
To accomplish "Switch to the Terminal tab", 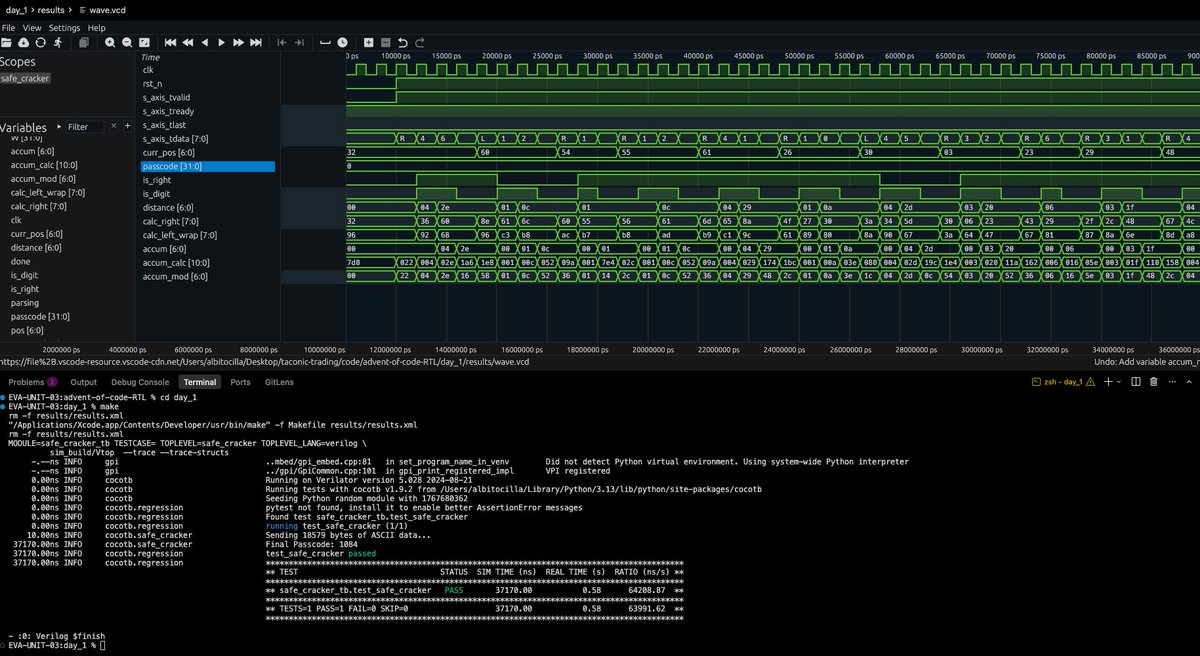I will coord(200,382).
